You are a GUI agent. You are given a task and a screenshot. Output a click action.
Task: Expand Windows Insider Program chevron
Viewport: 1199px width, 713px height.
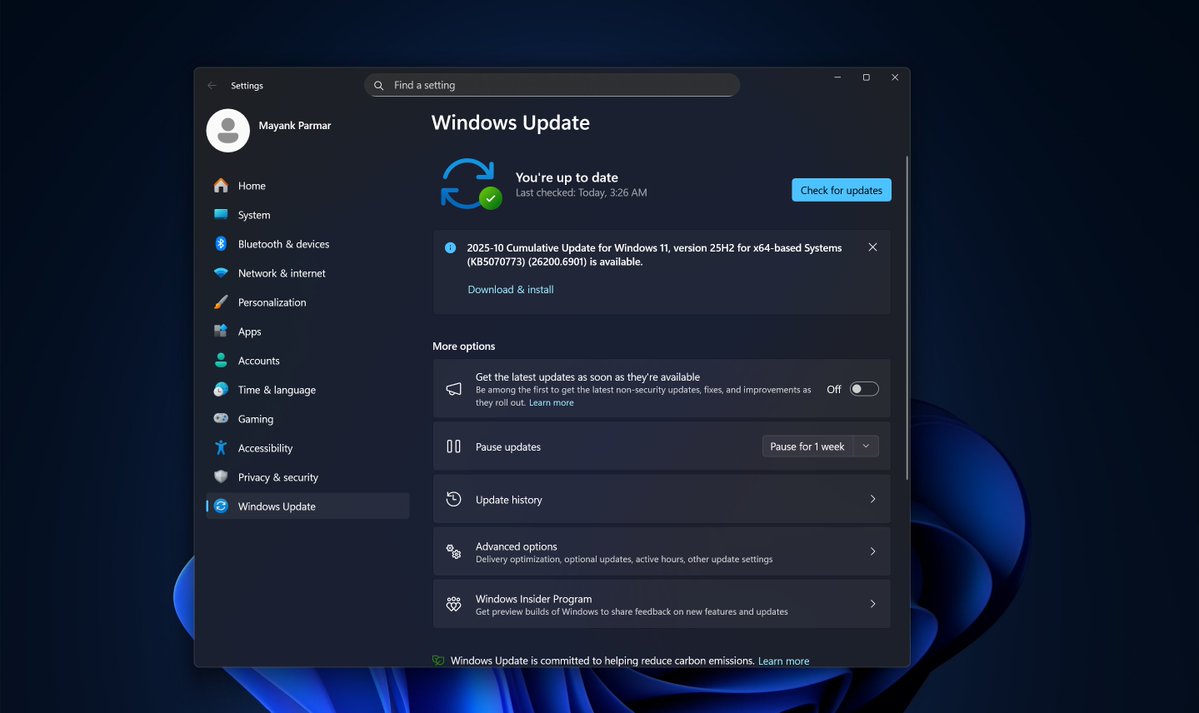tap(872, 604)
